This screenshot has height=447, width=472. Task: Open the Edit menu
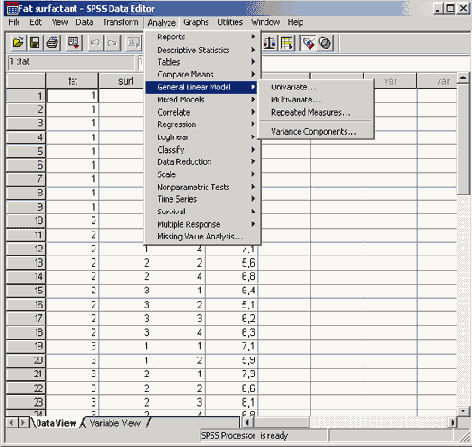click(35, 22)
